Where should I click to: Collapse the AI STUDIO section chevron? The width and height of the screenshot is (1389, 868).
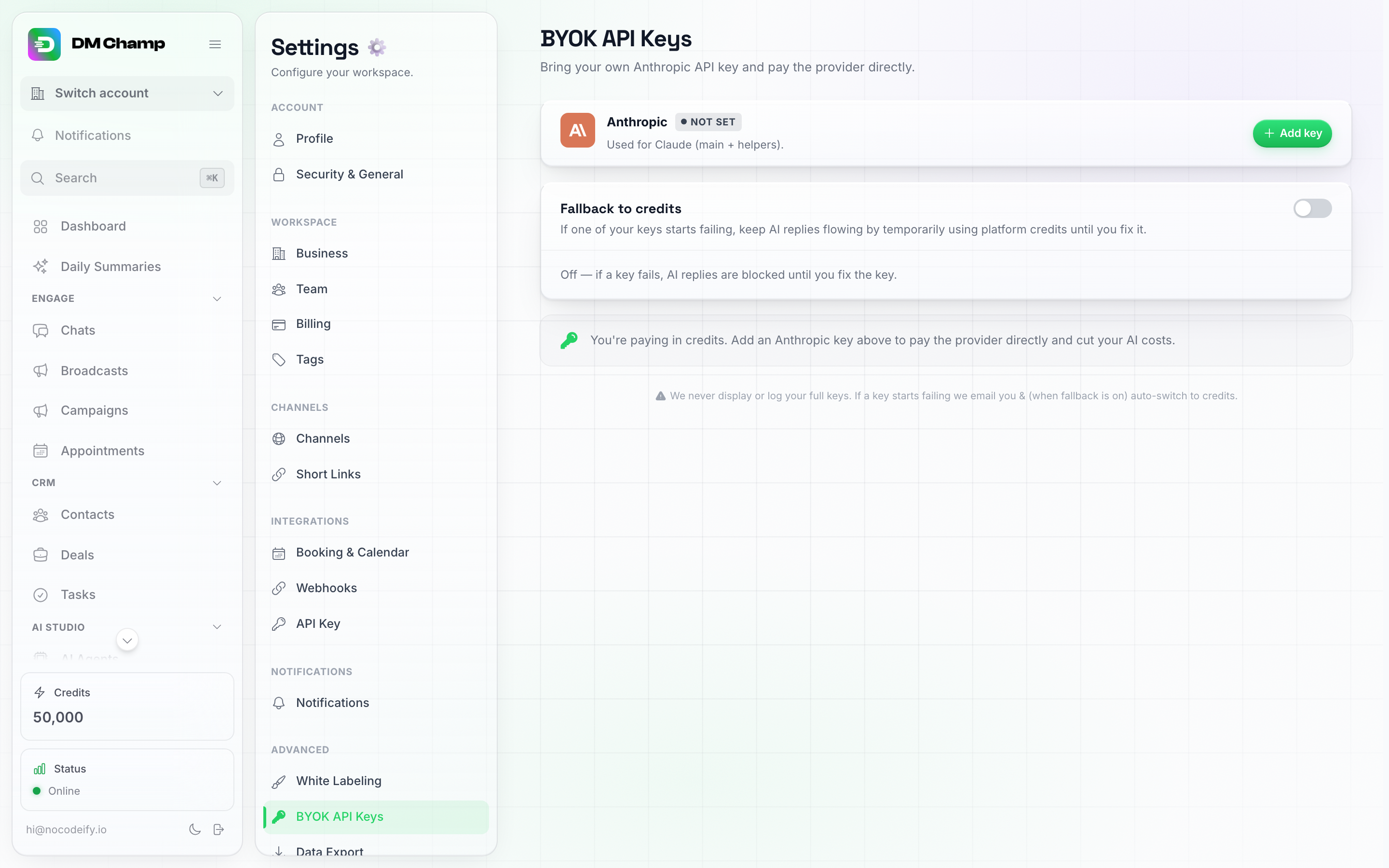[x=217, y=627]
